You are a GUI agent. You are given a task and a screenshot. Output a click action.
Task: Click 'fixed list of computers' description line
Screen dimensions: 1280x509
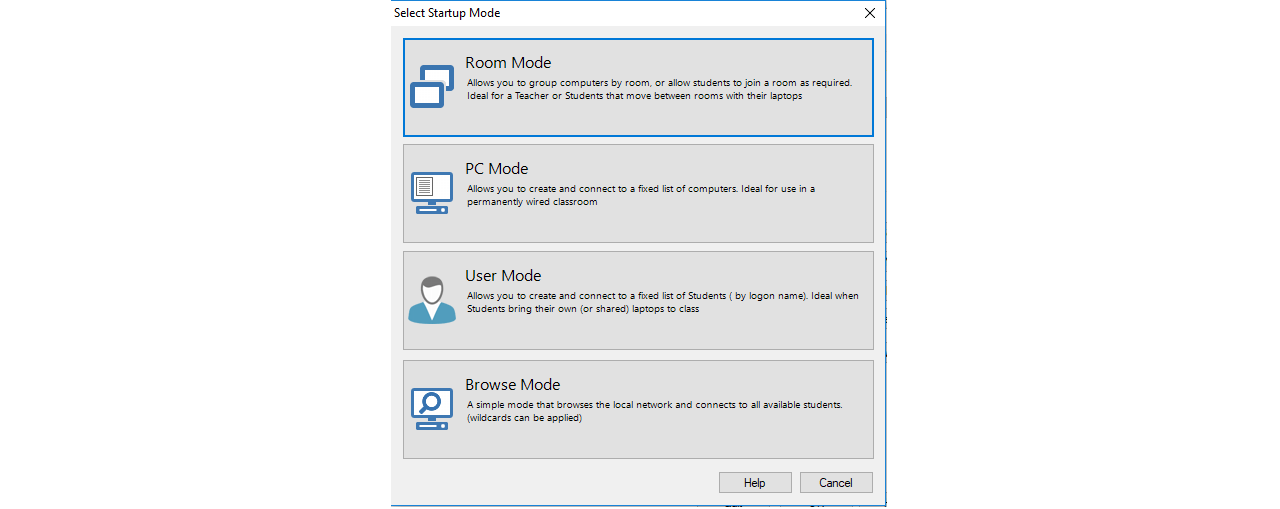641,189
